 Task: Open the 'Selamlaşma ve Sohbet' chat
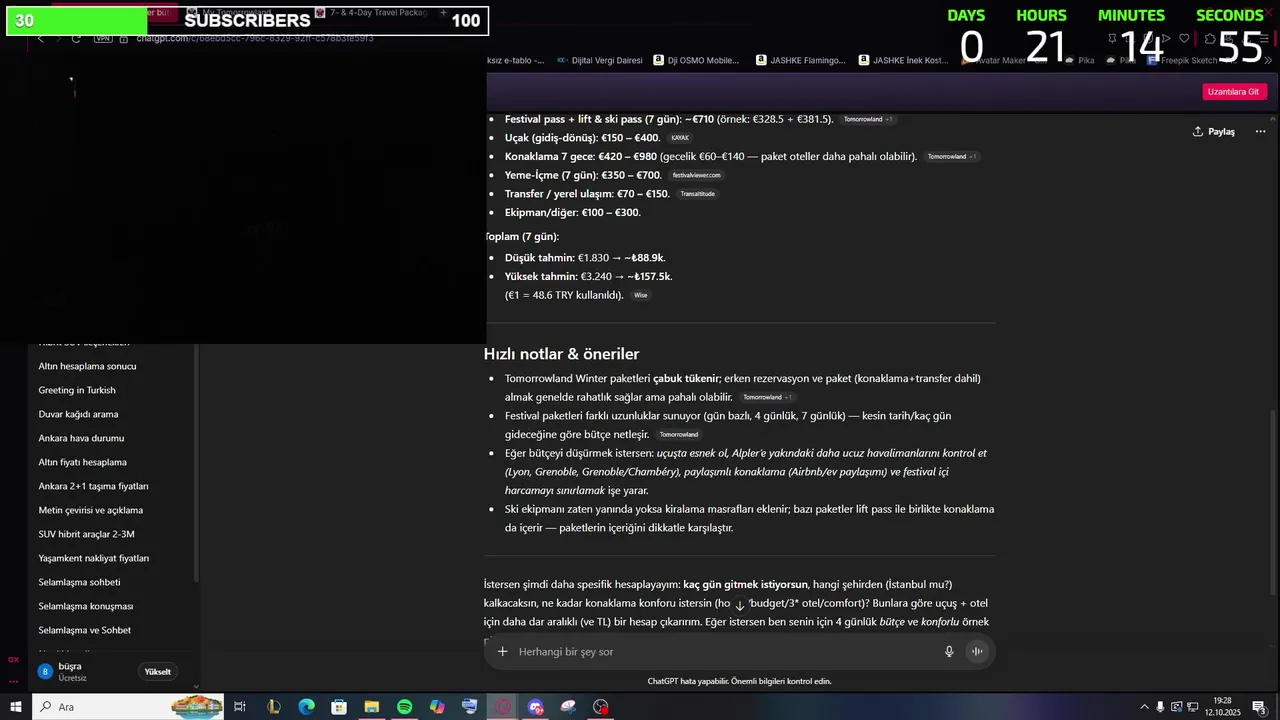[84, 630]
